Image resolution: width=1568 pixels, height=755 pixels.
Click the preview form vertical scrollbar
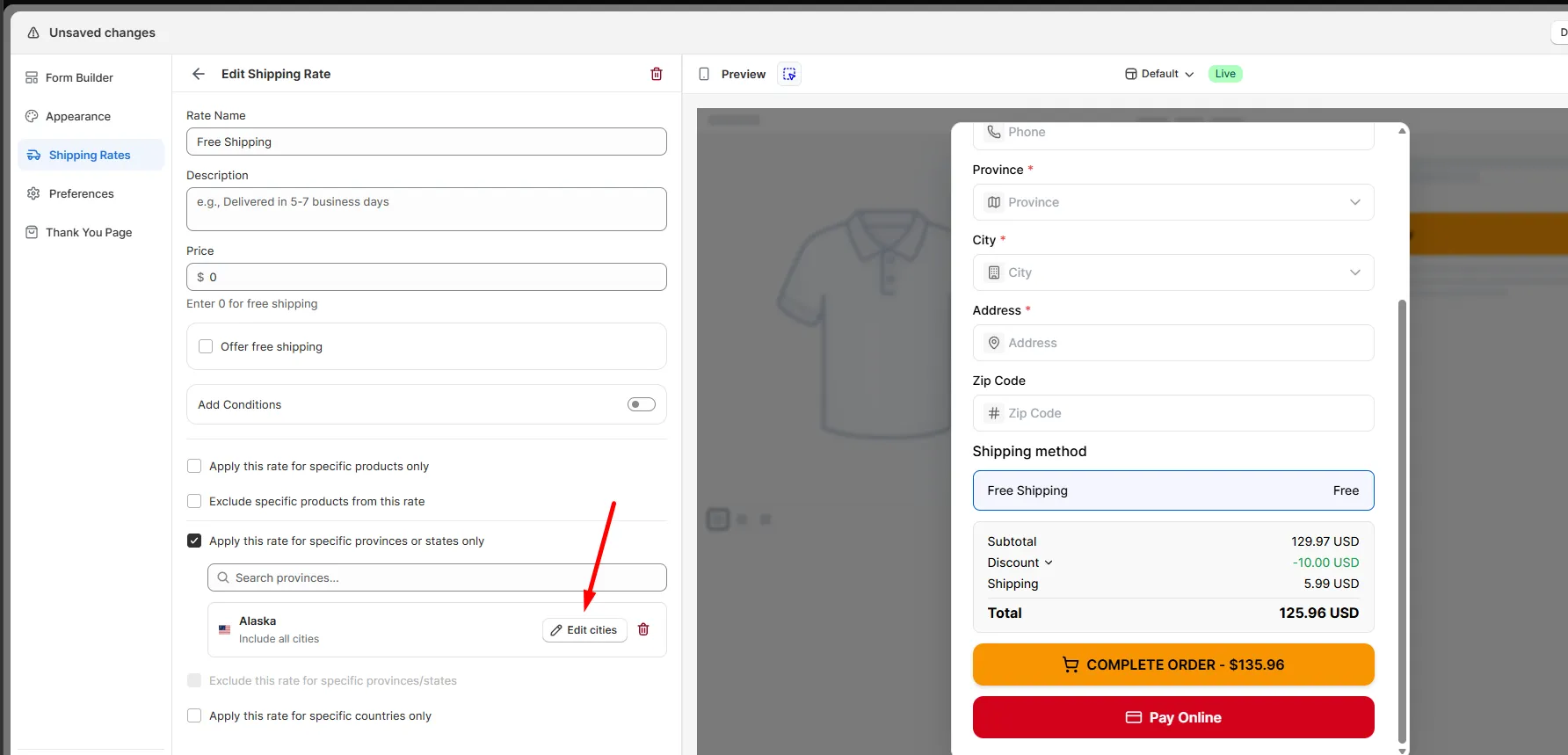pyautogui.click(x=1402, y=522)
